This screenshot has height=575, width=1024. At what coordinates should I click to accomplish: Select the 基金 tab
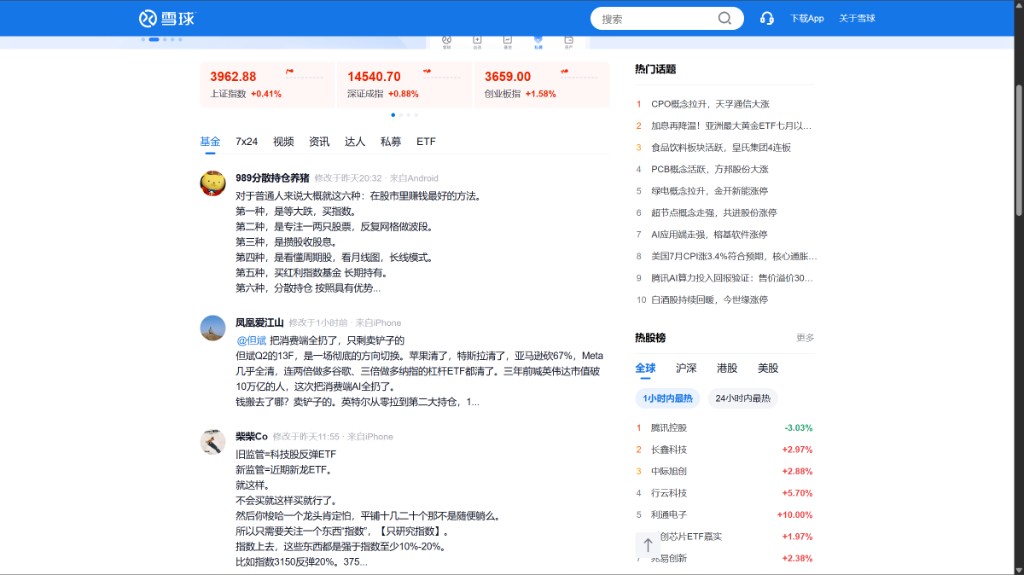(210, 141)
